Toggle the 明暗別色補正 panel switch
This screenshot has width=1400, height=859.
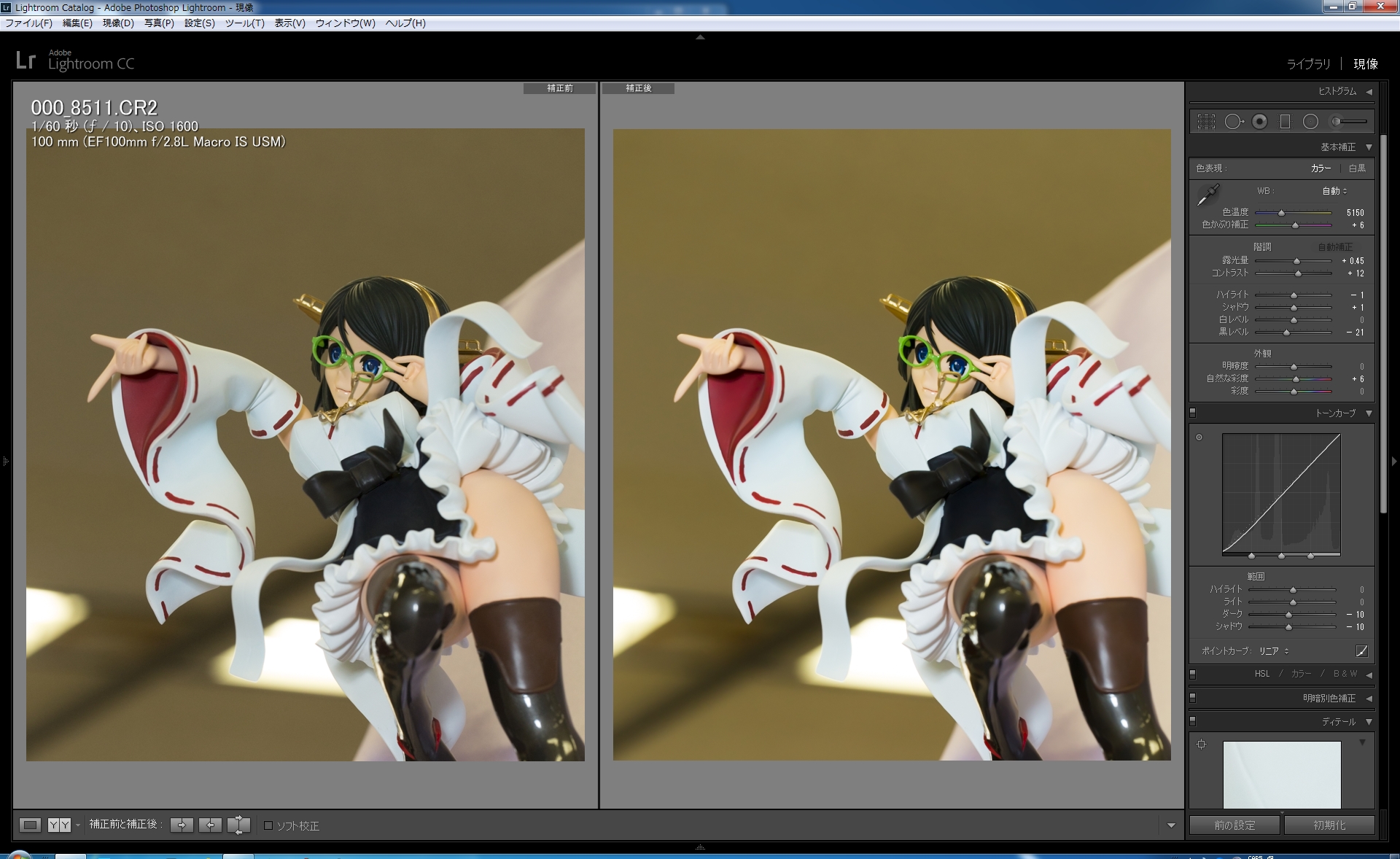click(x=1193, y=698)
